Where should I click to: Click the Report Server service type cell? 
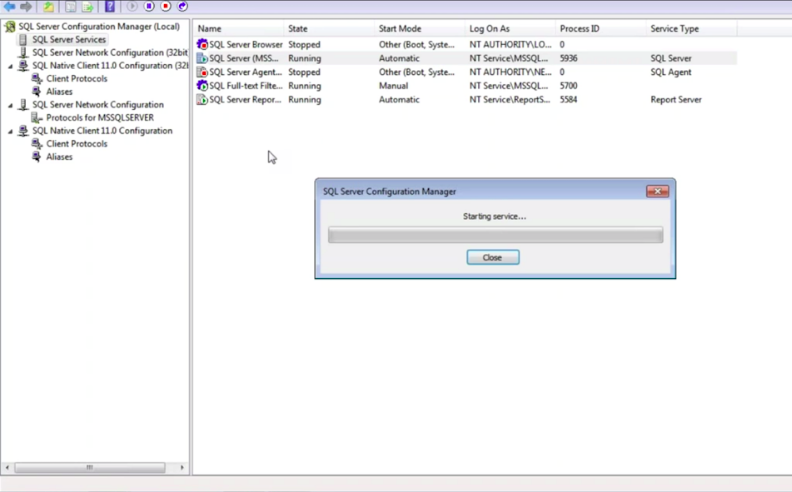[x=676, y=100]
